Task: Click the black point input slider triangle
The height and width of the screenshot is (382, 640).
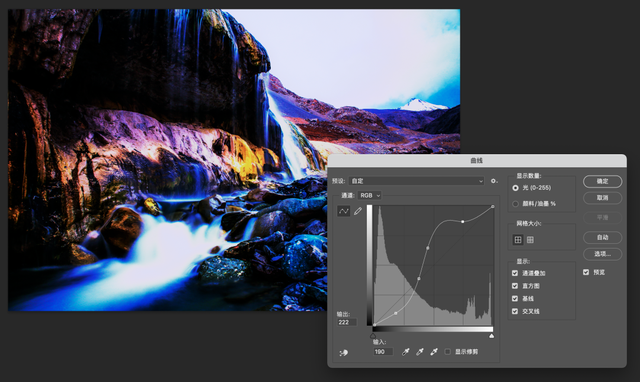Action: [373, 336]
